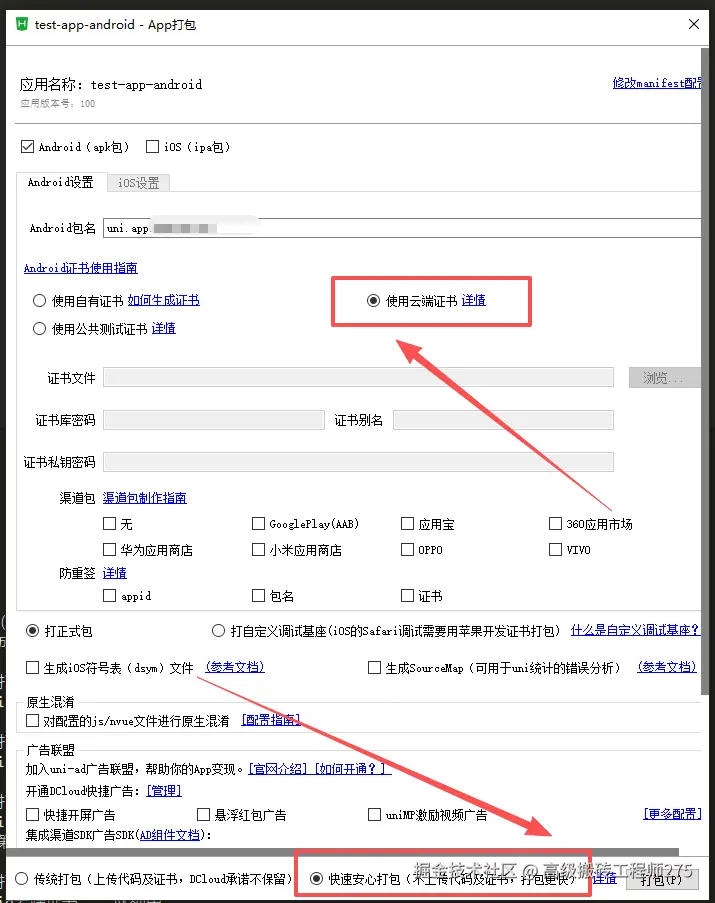Check the GooglePlay(AAB) checkbox

258,523
